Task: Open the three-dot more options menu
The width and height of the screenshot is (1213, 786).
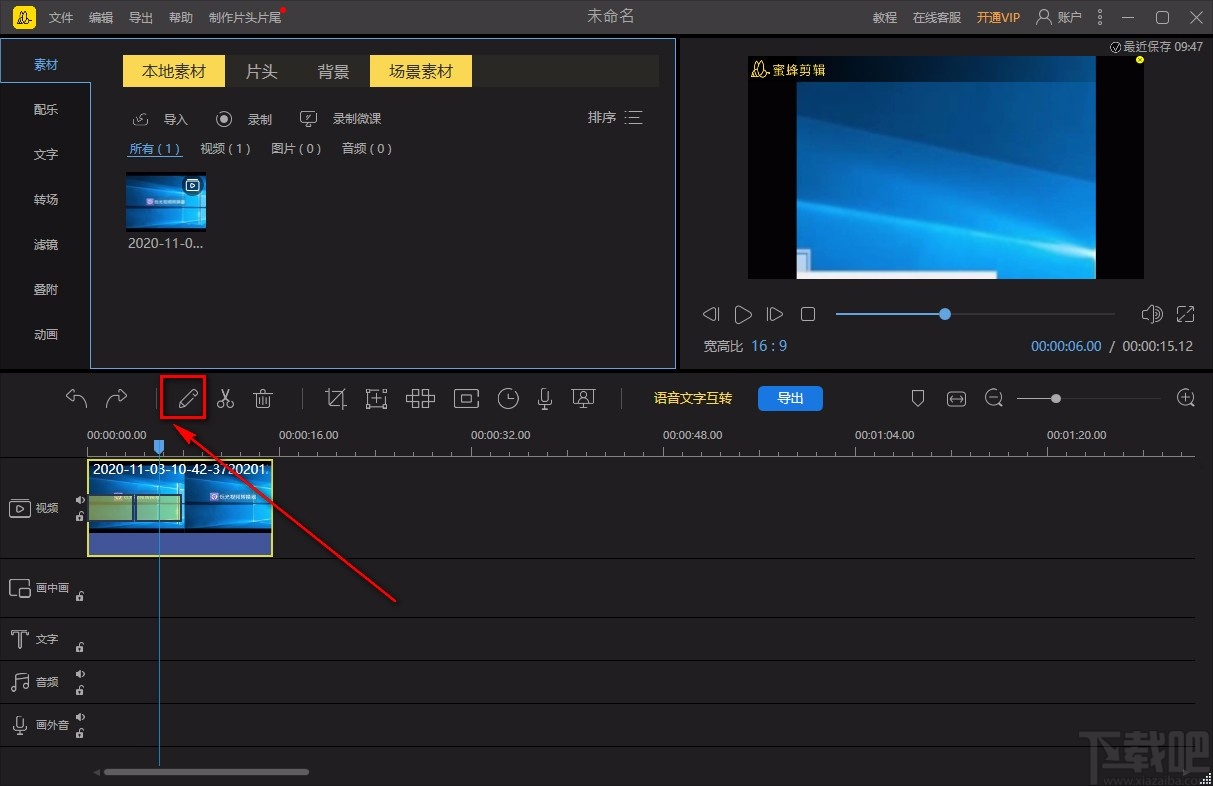Action: pos(1101,17)
